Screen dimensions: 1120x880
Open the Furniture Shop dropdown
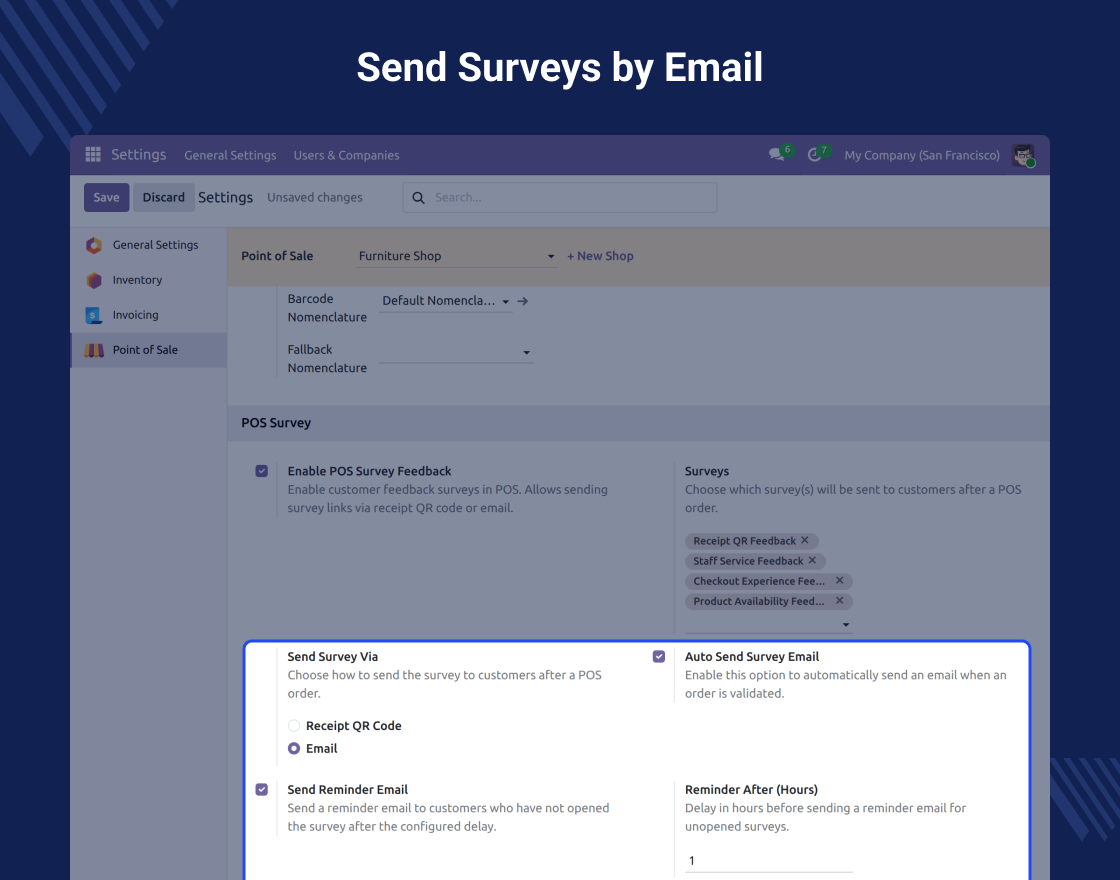(456, 256)
